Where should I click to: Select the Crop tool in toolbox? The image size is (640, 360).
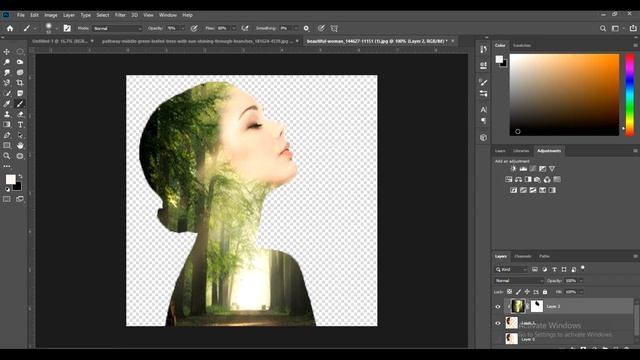(x=20, y=83)
